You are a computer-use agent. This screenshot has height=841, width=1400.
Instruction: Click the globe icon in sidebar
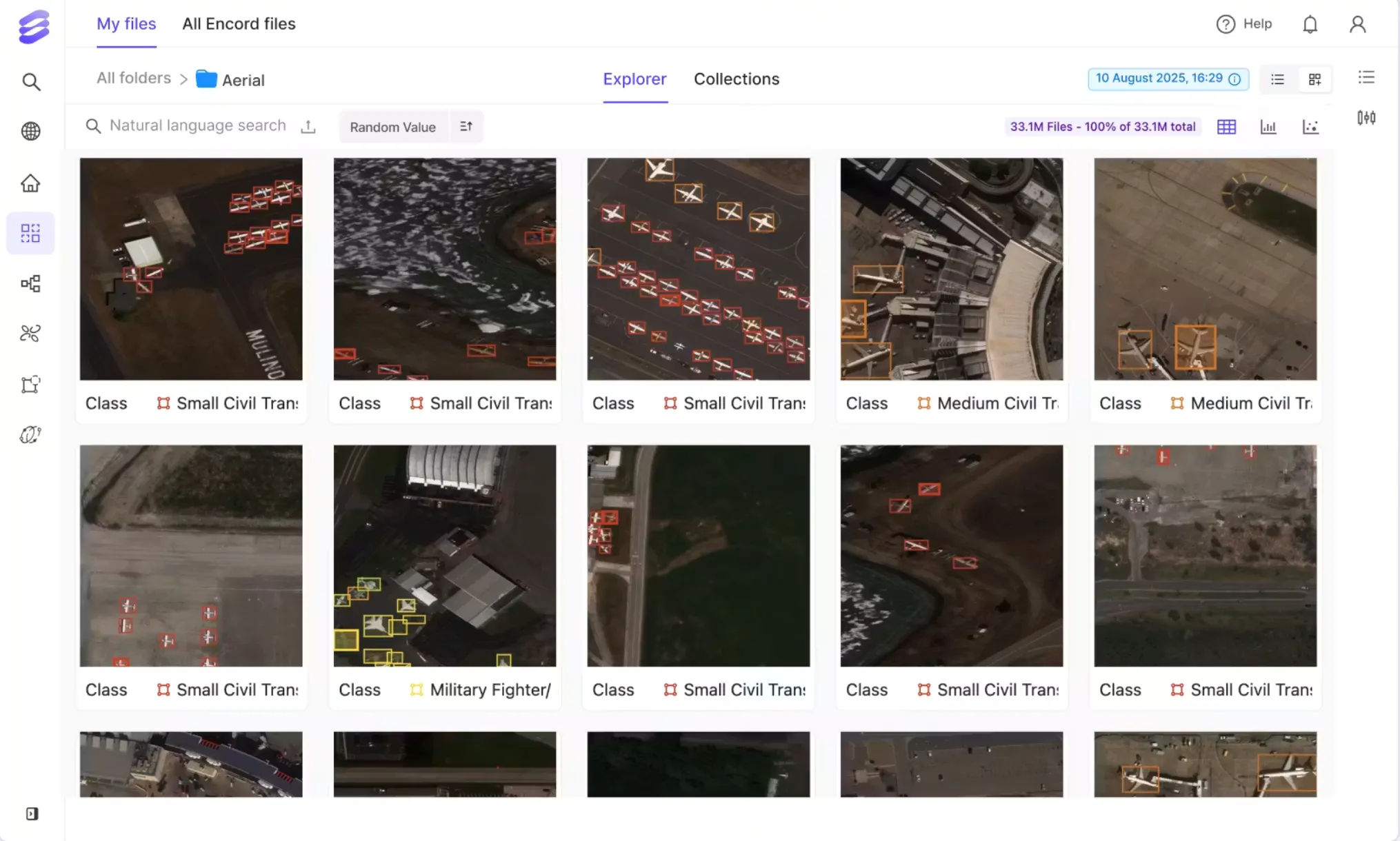coord(31,131)
